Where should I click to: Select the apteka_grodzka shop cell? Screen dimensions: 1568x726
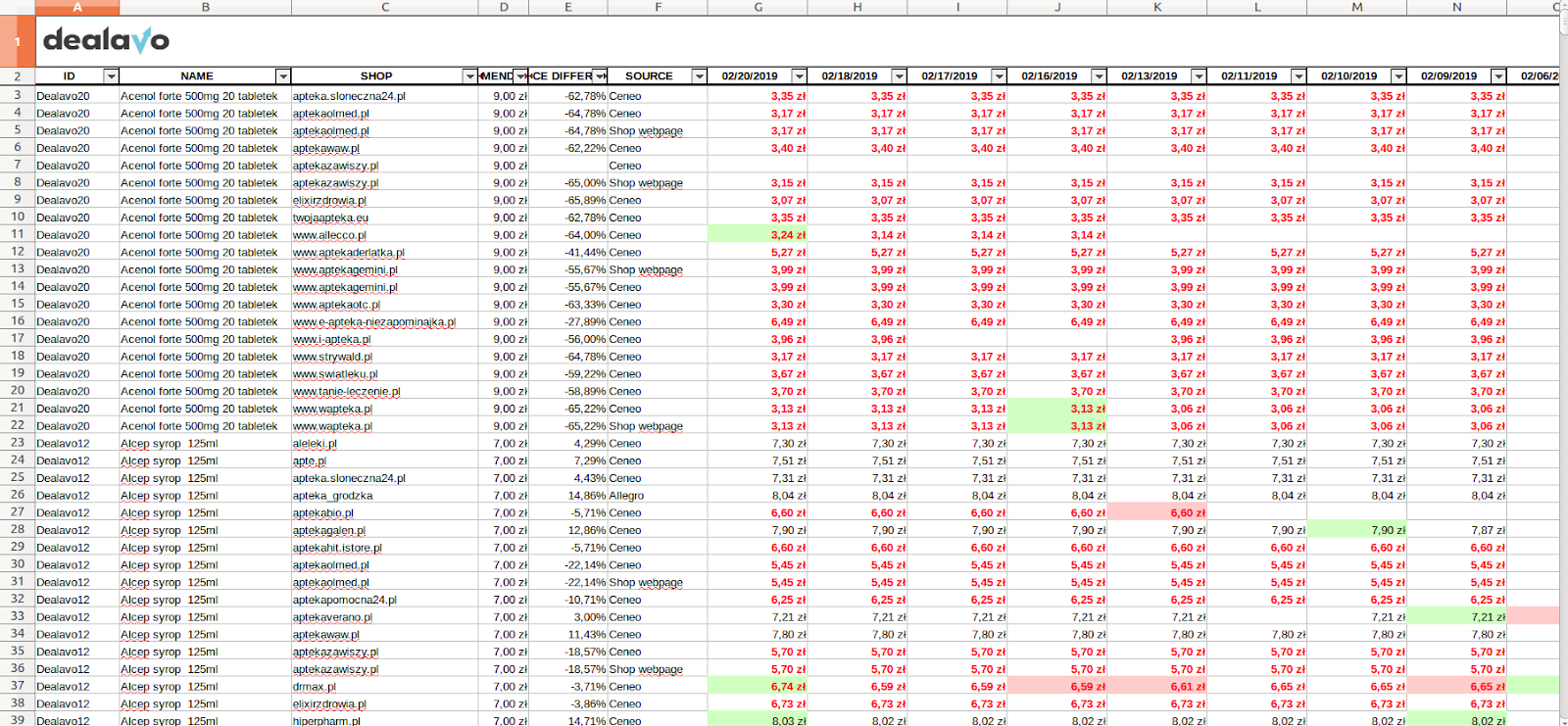(x=384, y=496)
